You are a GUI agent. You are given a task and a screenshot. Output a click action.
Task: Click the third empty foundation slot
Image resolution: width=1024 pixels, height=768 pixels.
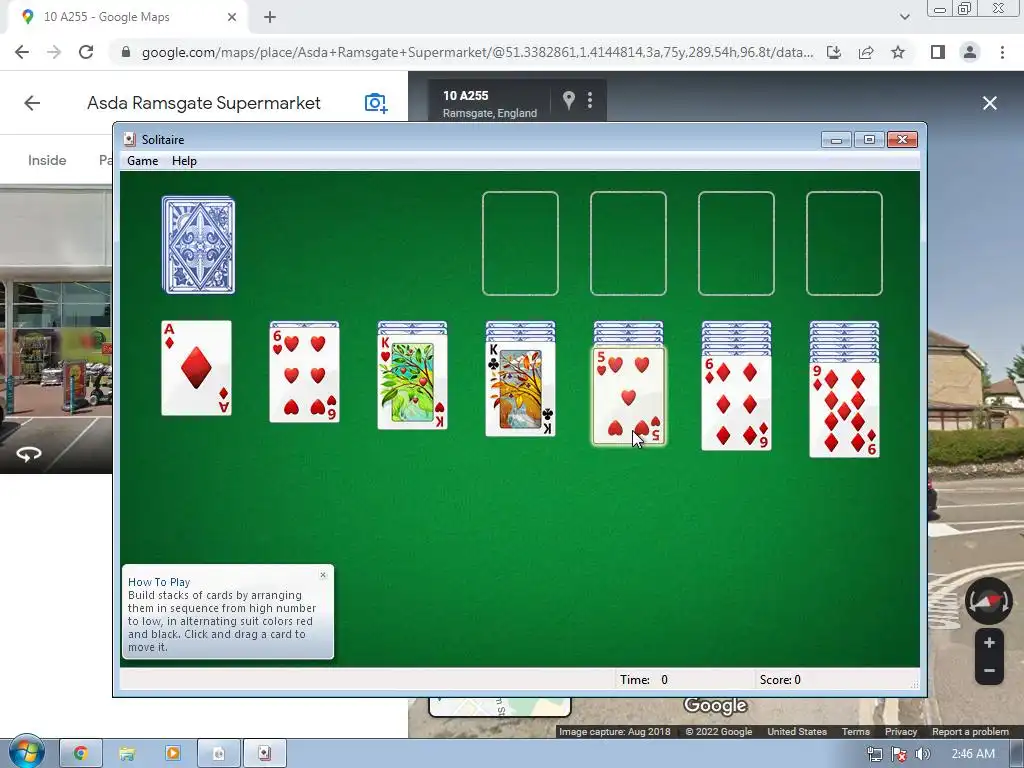point(737,244)
